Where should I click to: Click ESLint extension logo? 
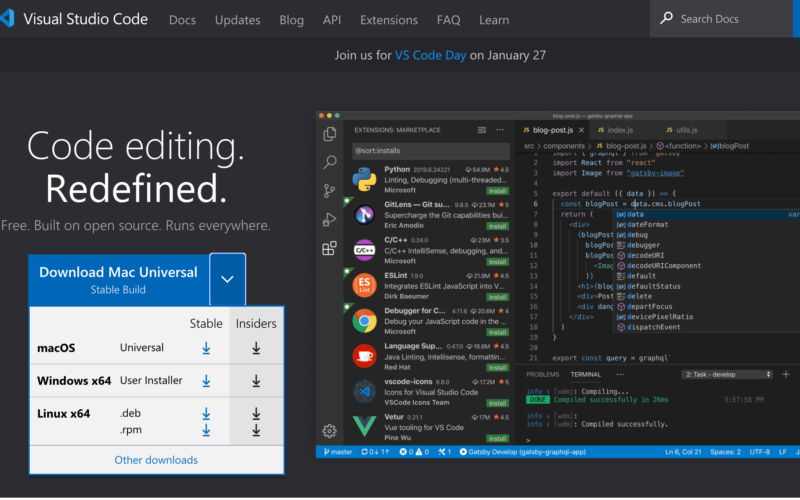coord(364,285)
